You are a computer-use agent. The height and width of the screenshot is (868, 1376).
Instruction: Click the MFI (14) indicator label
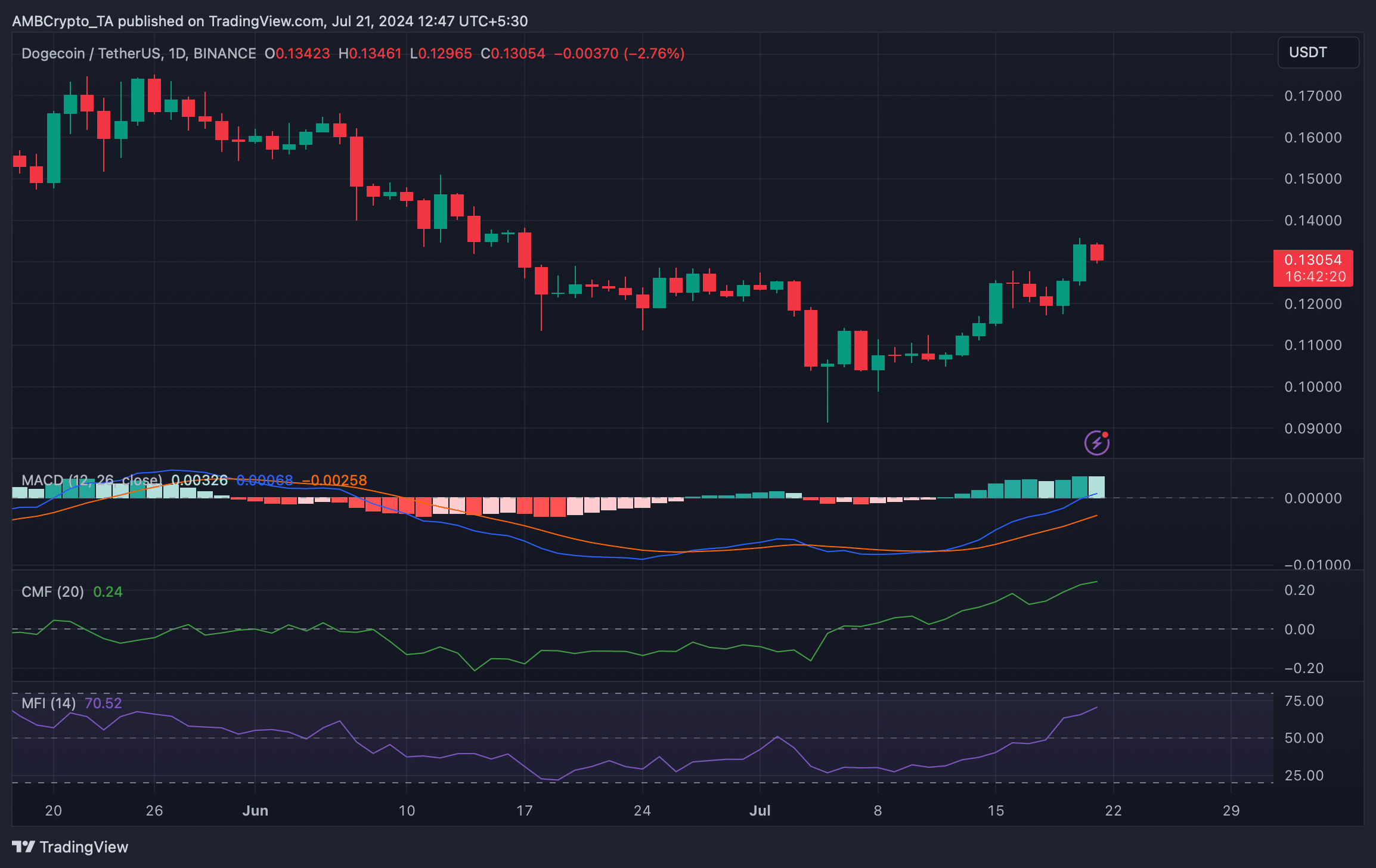click(48, 703)
